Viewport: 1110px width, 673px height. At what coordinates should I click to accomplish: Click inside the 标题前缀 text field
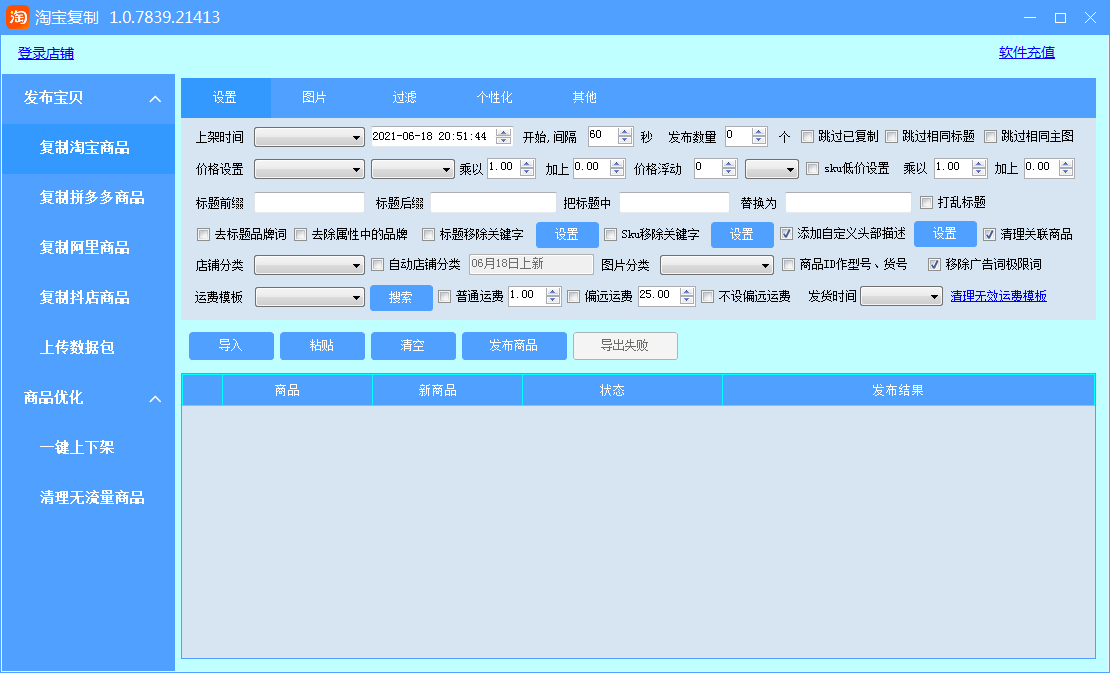pos(309,203)
